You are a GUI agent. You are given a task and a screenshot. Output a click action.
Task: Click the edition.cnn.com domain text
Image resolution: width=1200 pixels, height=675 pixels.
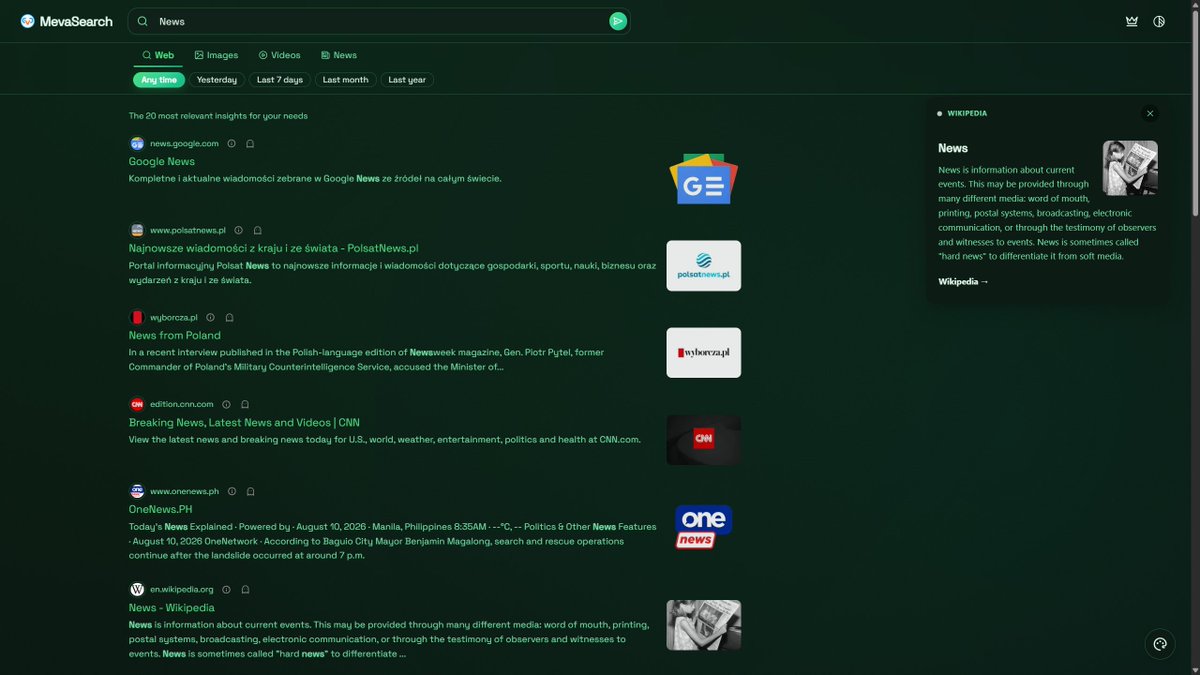tap(182, 404)
